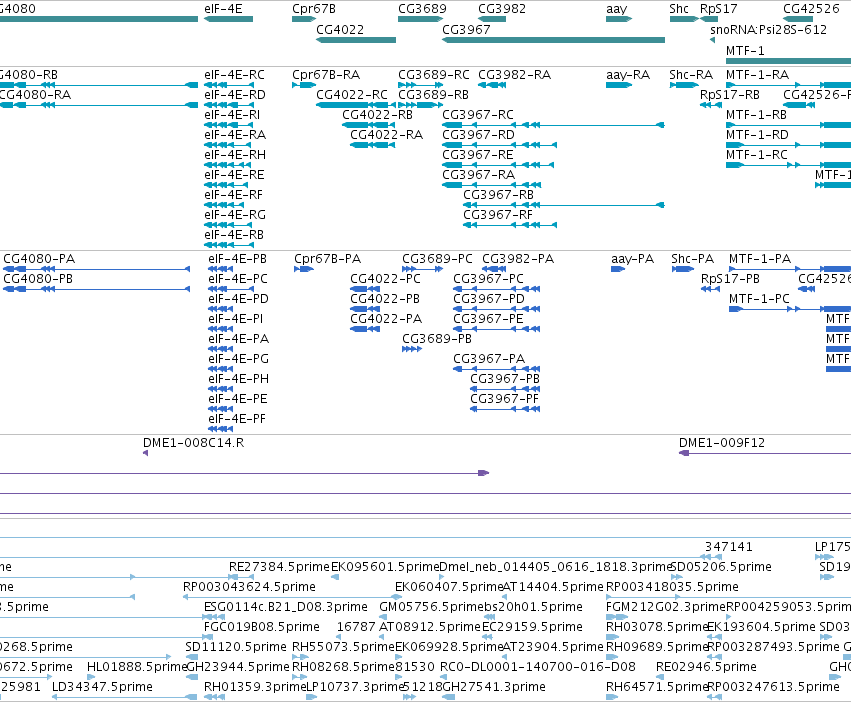Select transcript Shc-RA

coord(684,85)
